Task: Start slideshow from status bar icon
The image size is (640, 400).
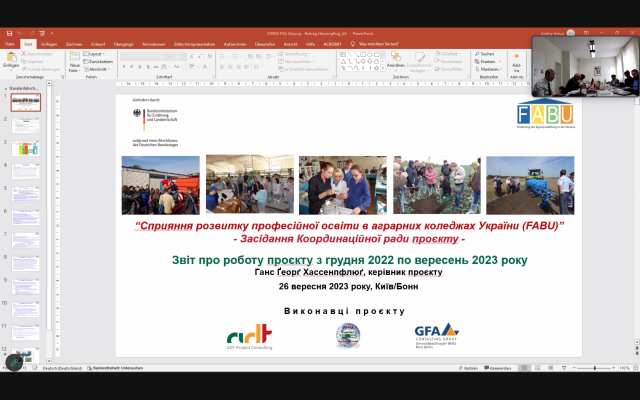Action: 564,368
